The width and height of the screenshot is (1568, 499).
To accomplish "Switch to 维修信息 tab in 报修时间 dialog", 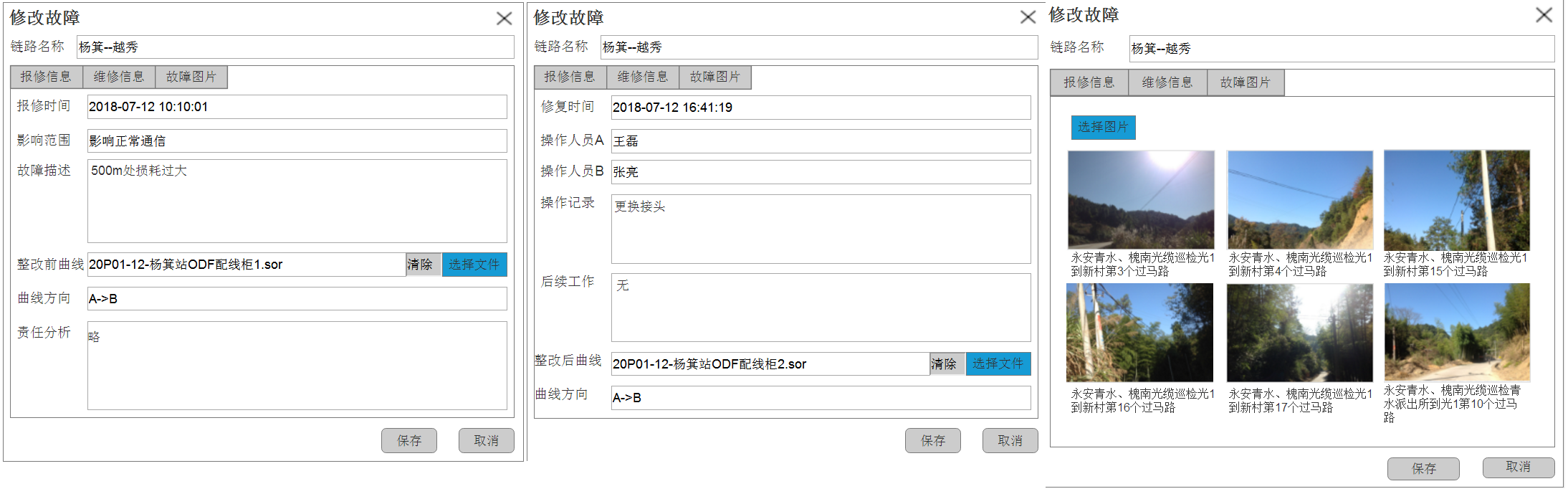I will [x=119, y=77].
